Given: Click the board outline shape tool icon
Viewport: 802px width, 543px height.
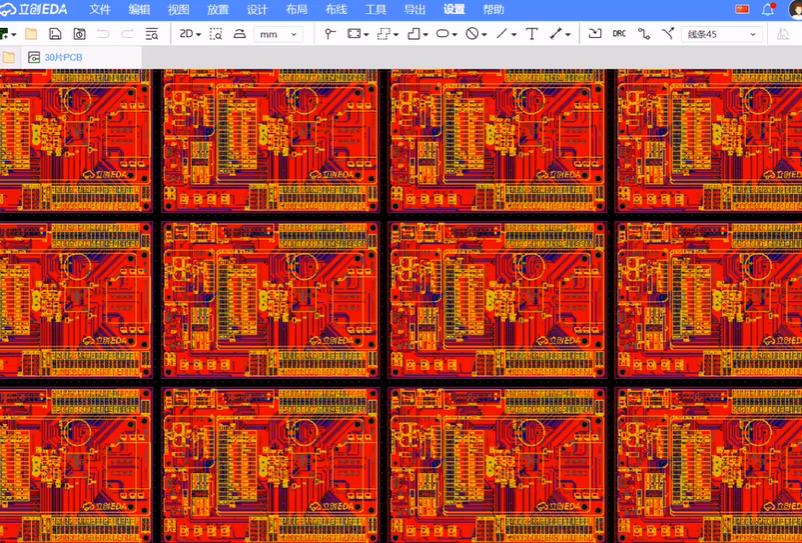Looking at the screenshot, I should point(413,34).
